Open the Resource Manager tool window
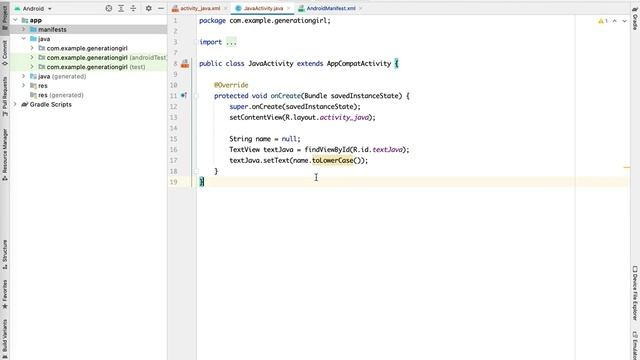Viewport: 640px width, 360px height. click(4, 155)
